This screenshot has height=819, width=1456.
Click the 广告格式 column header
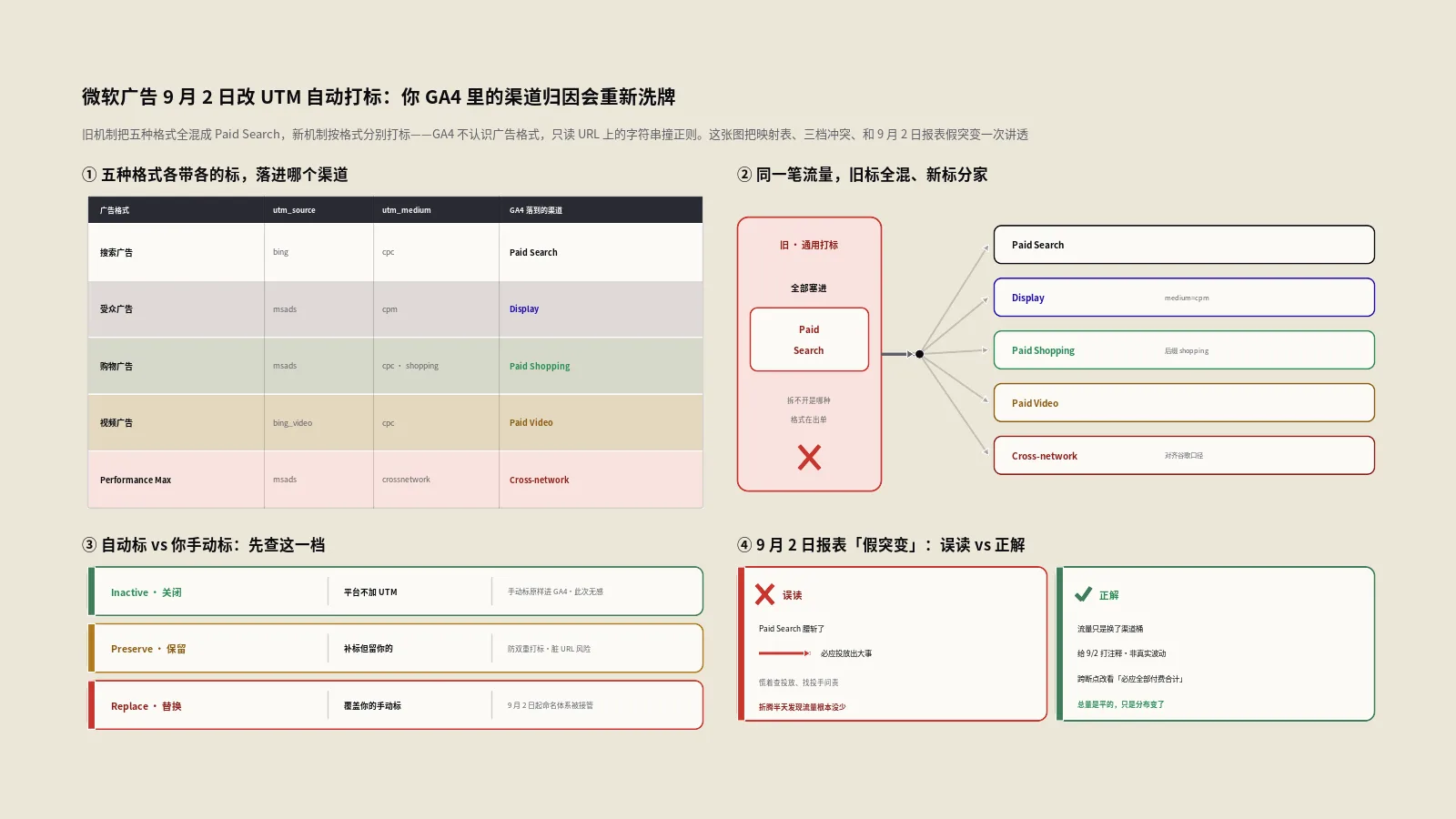tap(115, 210)
